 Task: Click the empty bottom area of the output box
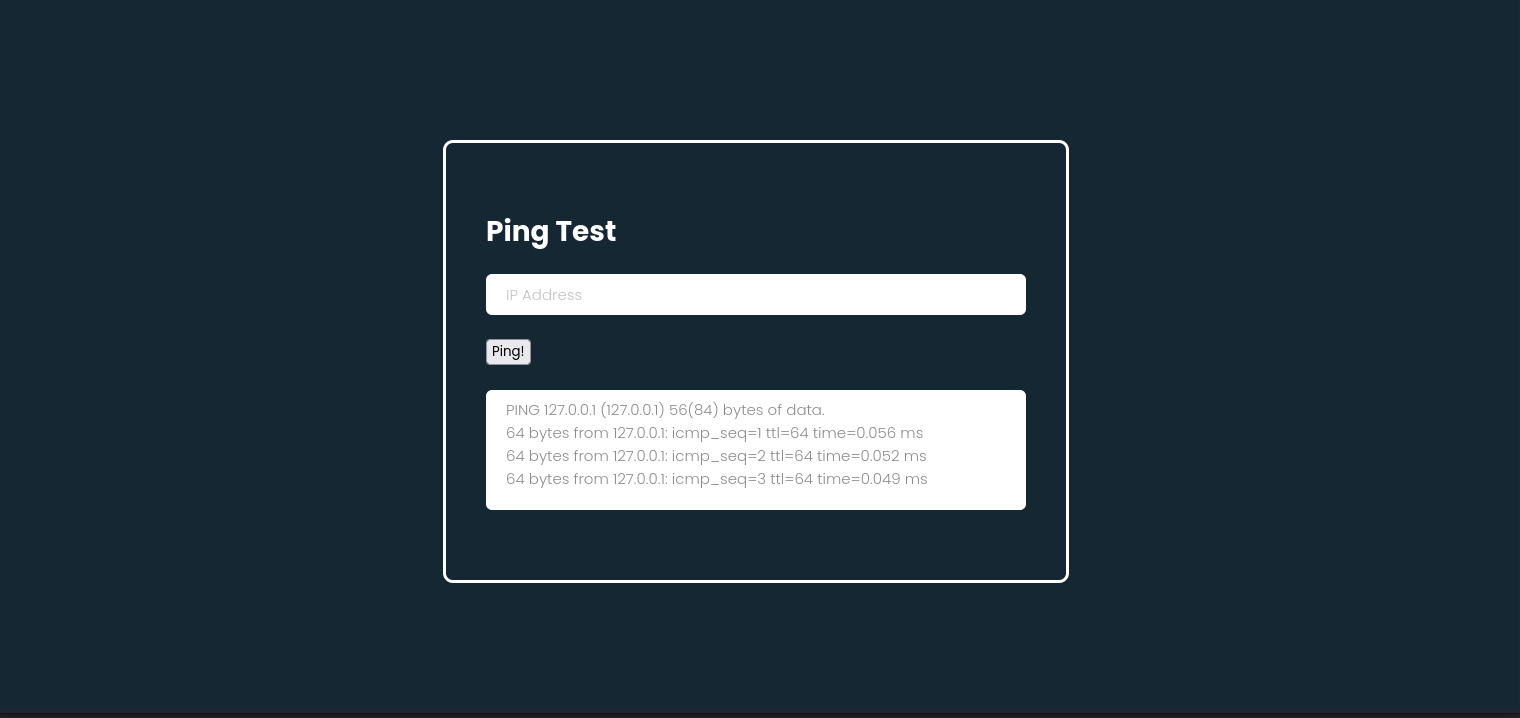tap(755, 499)
